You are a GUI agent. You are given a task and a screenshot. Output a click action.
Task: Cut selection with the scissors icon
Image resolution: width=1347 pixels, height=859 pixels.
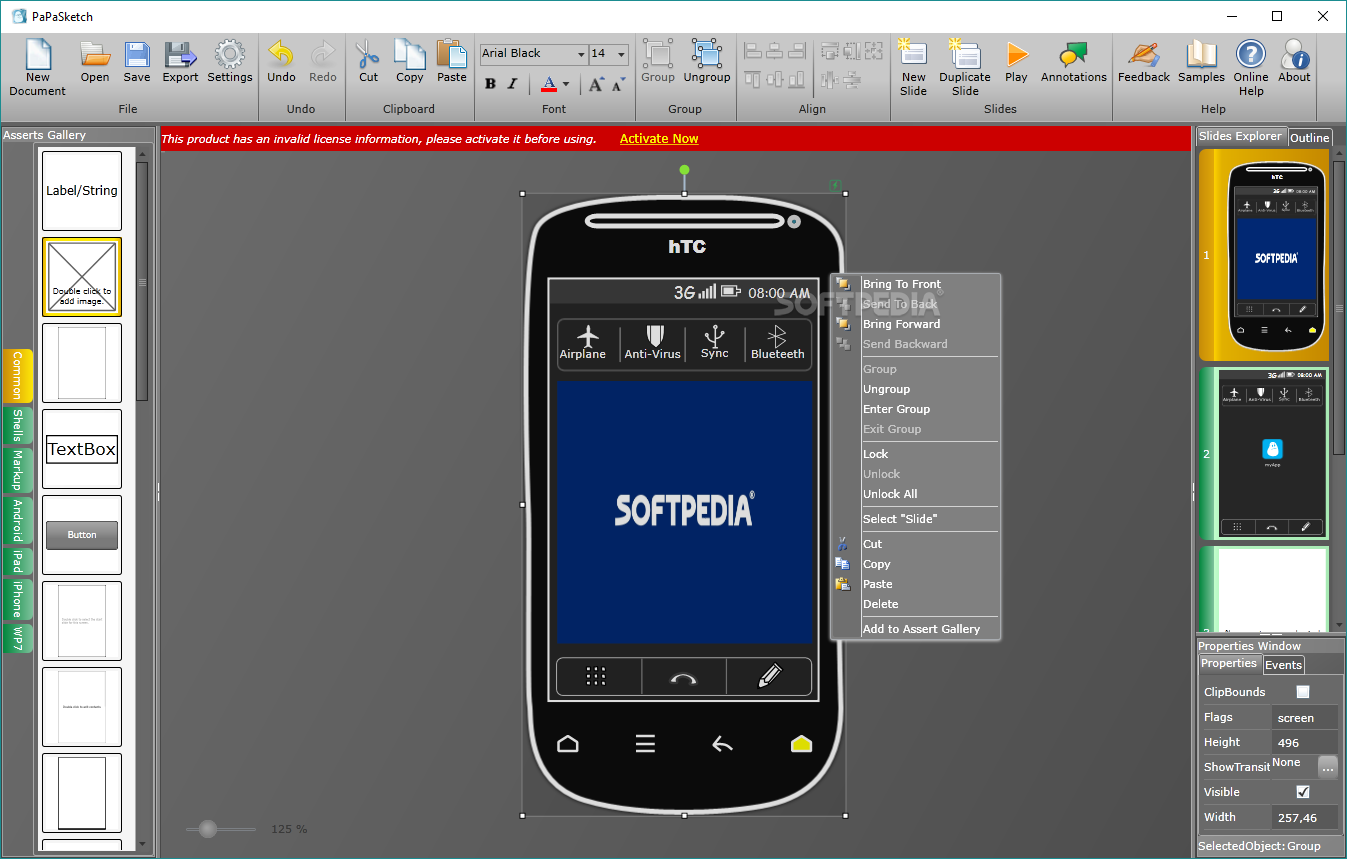click(368, 54)
